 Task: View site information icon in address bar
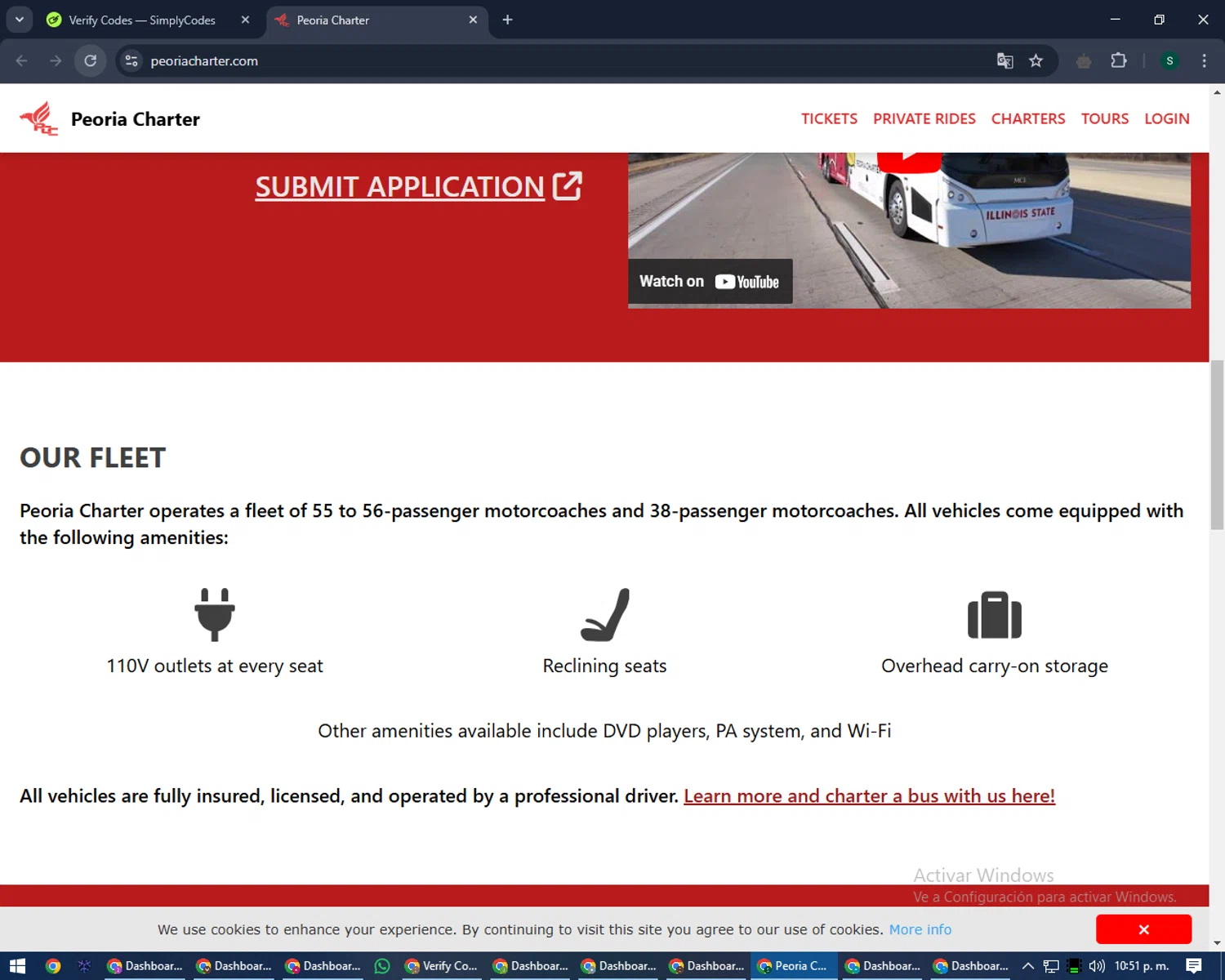(x=131, y=60)
